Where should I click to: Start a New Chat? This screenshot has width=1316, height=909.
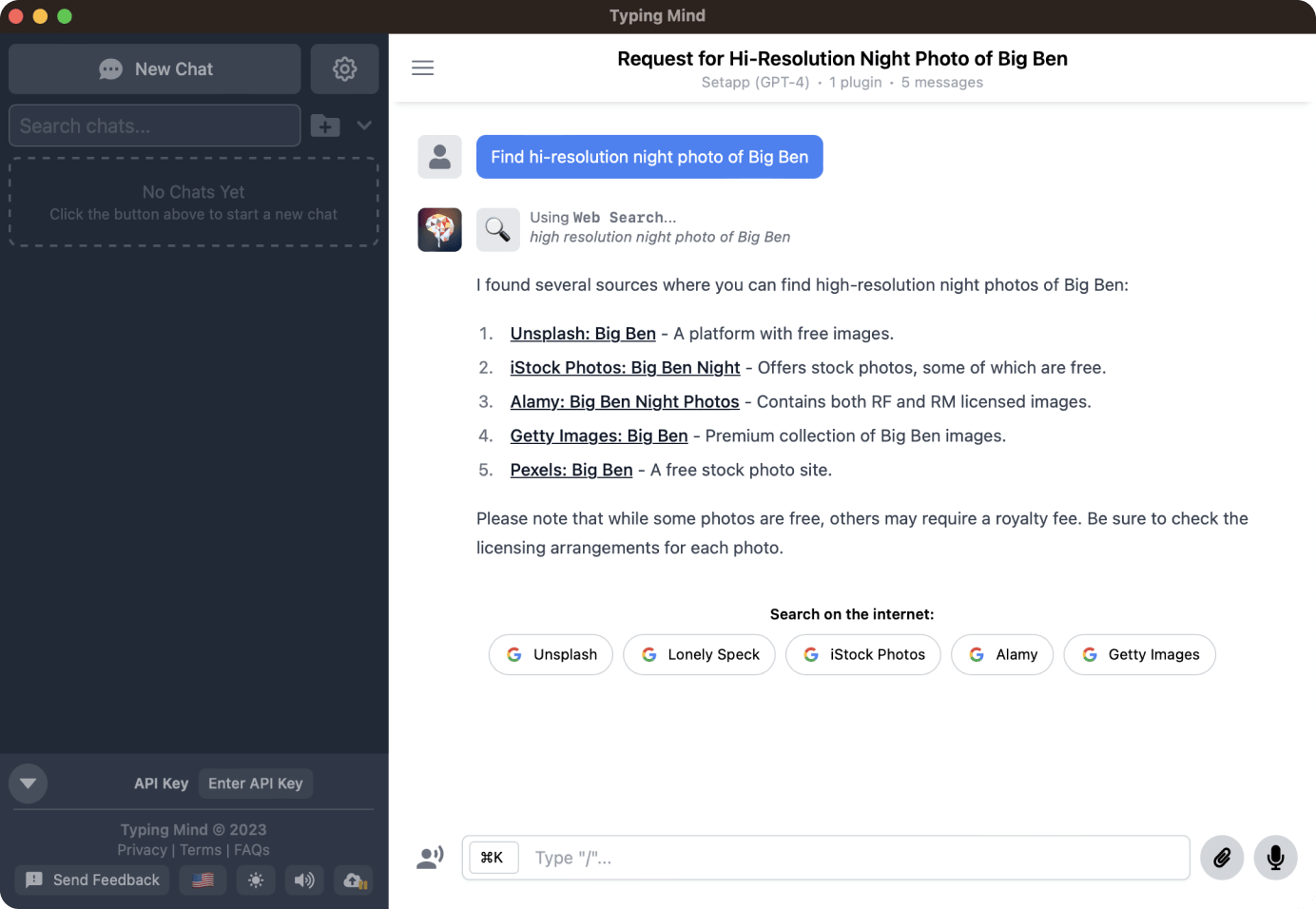[155, 68]
